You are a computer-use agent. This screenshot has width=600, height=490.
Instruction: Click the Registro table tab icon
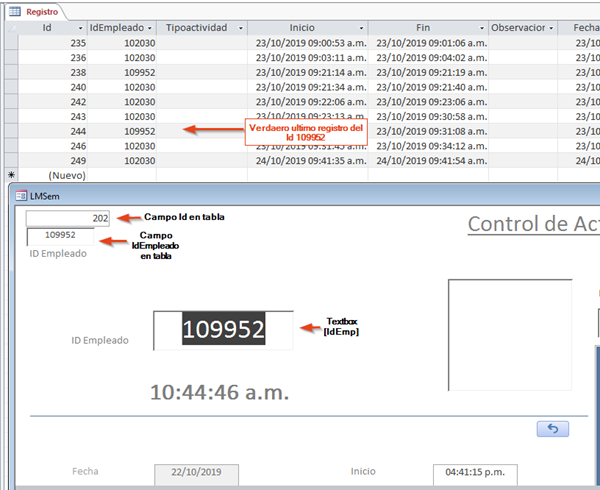pos(15,11)
